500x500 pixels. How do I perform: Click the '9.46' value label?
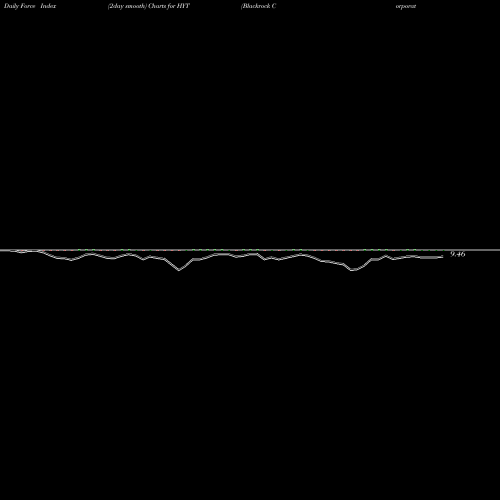click(457, 254)
